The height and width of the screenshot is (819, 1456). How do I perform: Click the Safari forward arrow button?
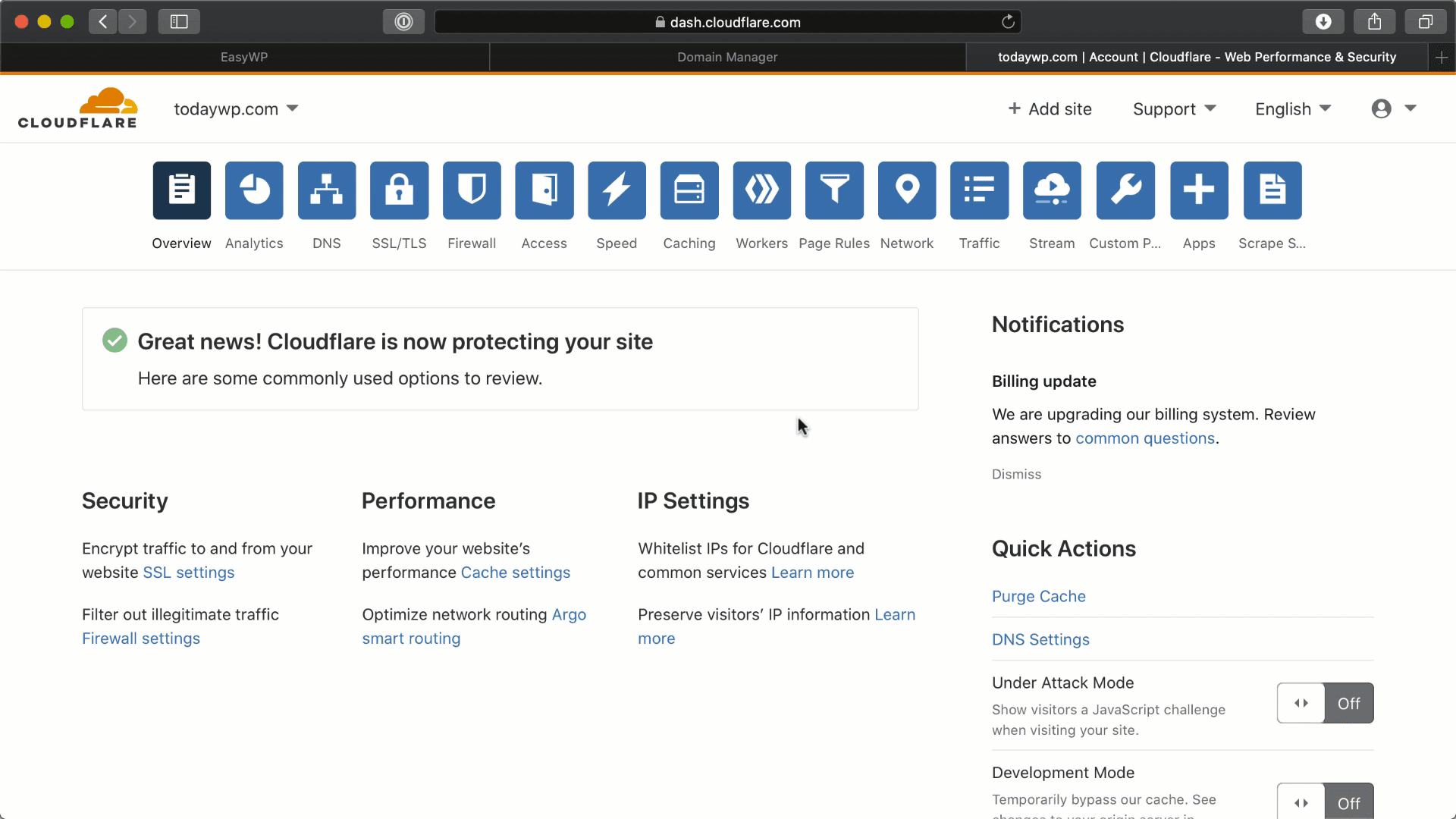132,22
